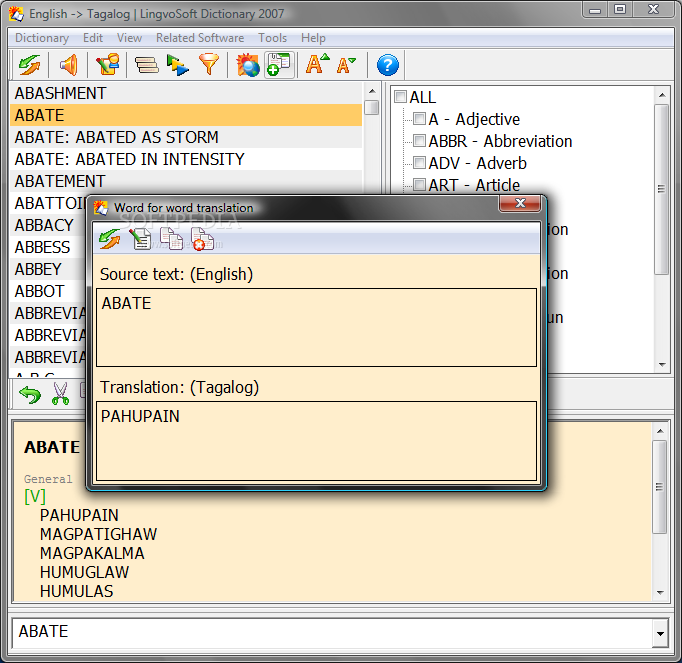This screenshot has width=682, height=663.
Task: Click translation pane scrollbar down arrow
Action: point(660,593)
